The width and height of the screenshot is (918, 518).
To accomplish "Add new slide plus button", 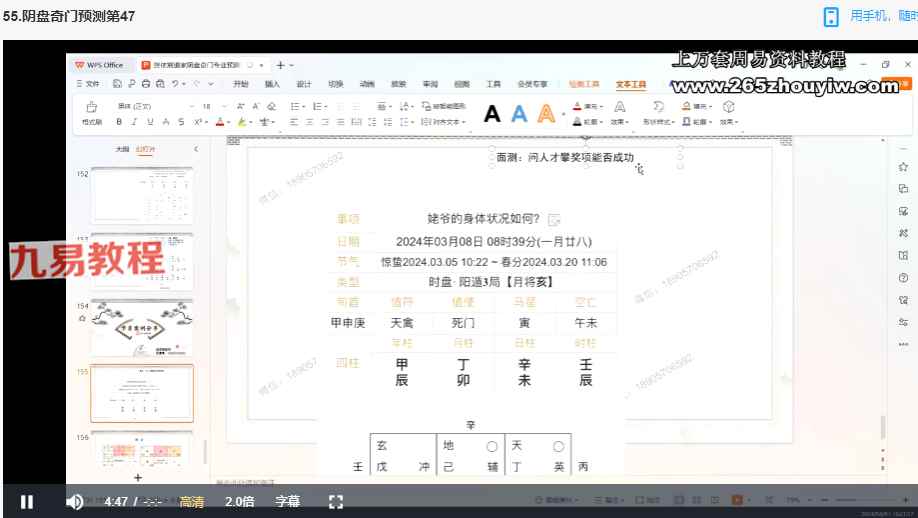I will coord(138,478).
